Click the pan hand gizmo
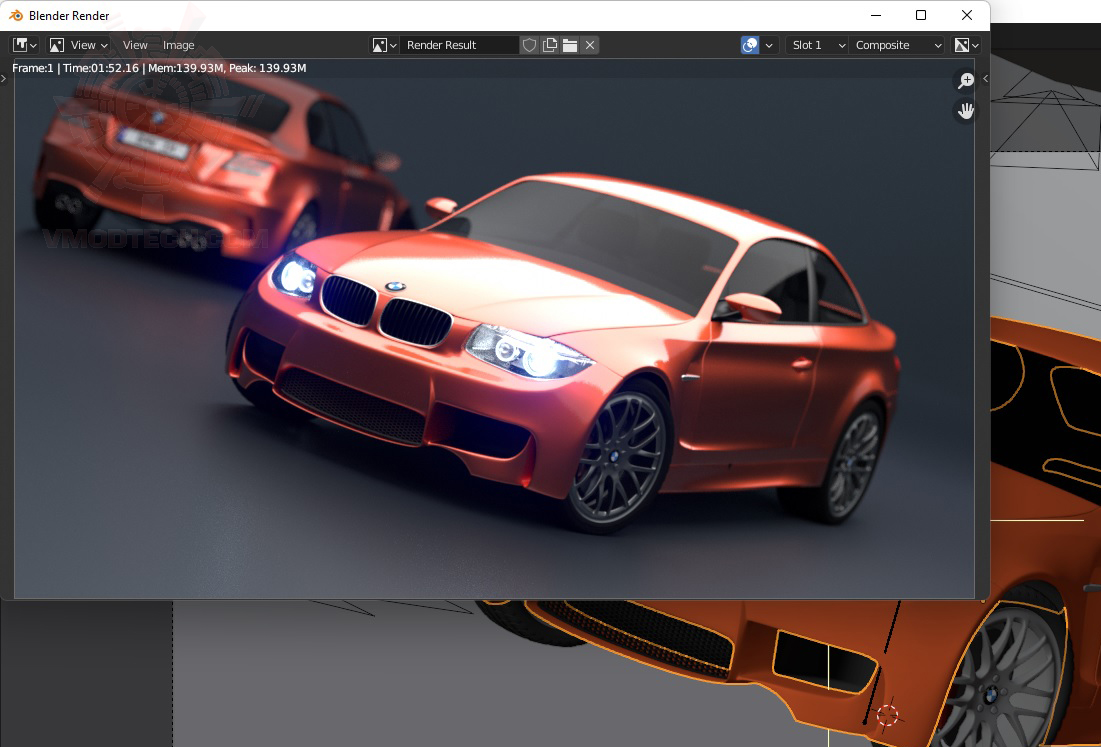Viewport: 1101px width, 747px height. point(966,111)
